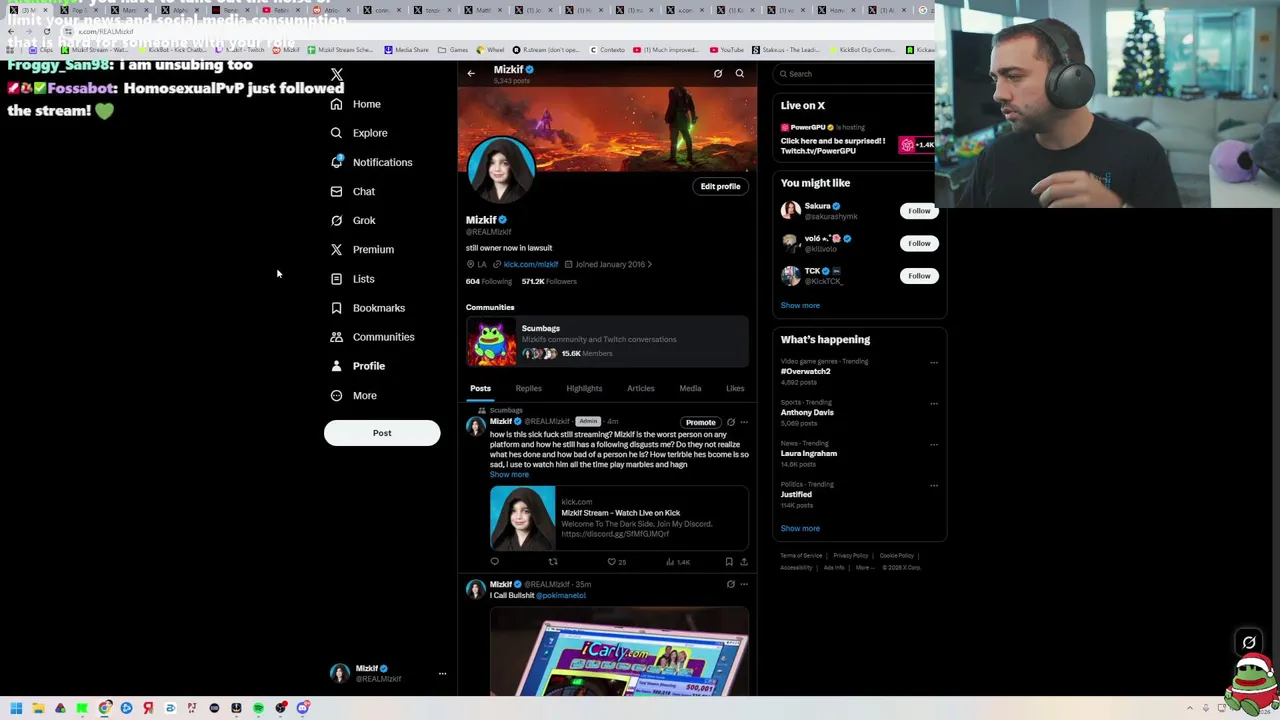The width and height of the screenshot is (1280, 720).
Task: Click Promote on the 4m post
Action: [x=700, y=422]
